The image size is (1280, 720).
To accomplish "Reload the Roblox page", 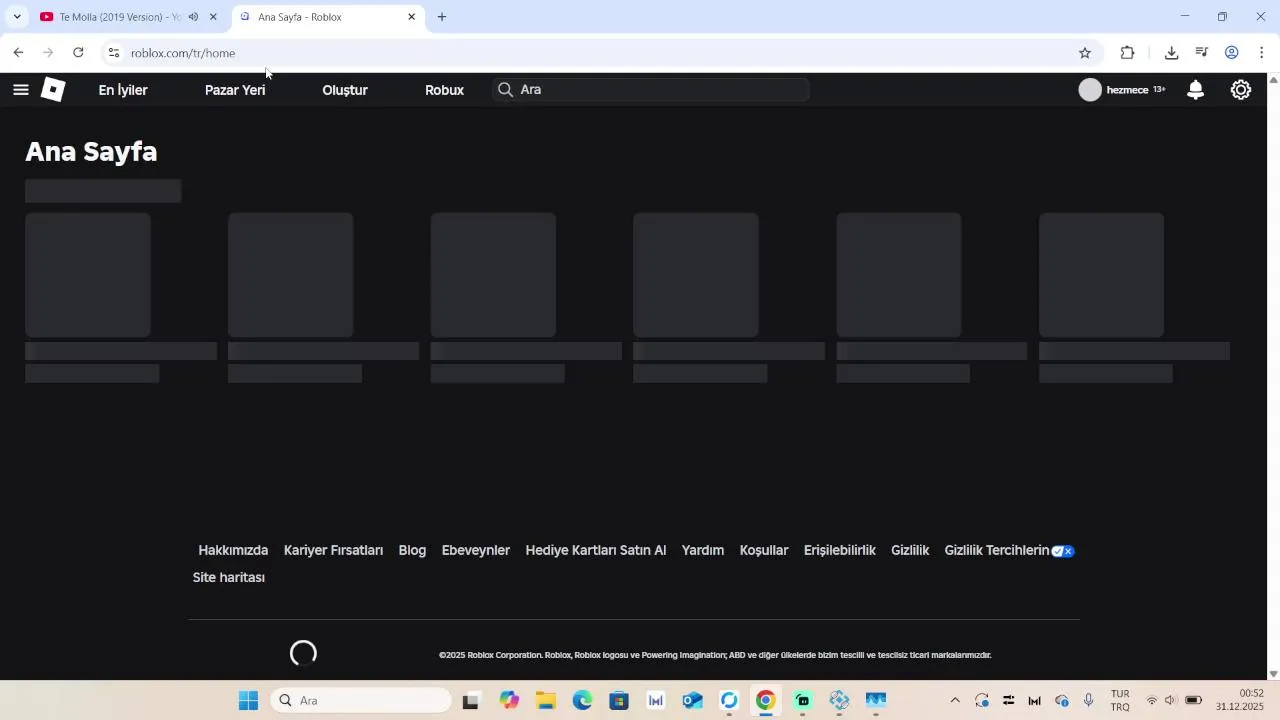I will pos(78,53).
